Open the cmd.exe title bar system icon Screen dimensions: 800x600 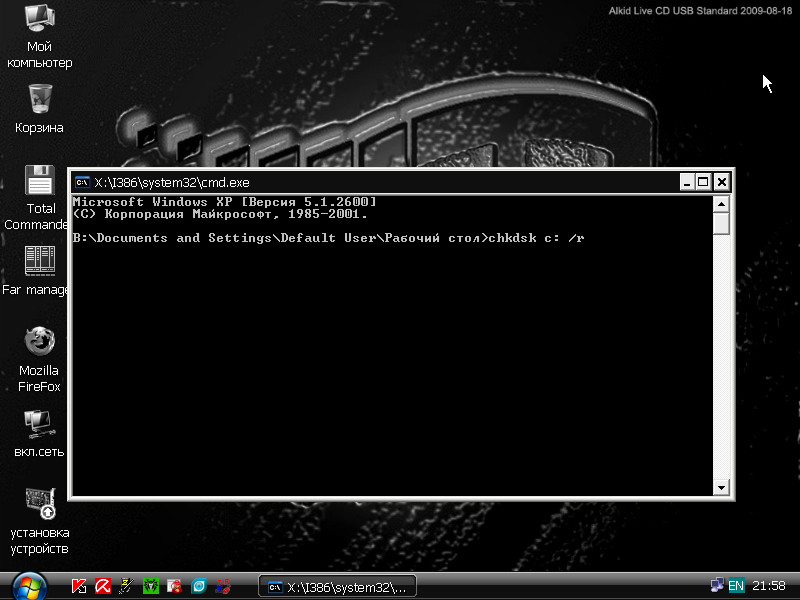pyautogui.click(x=82, y=182)
